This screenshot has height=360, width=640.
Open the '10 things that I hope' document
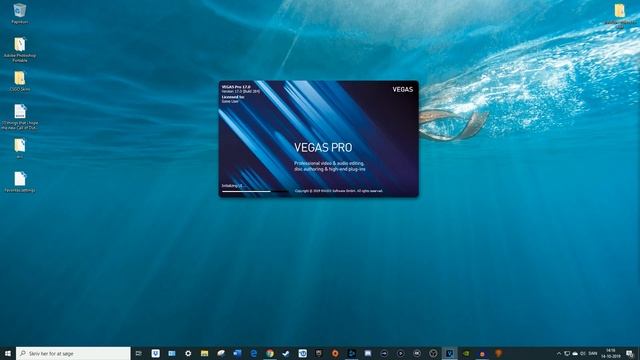pyautogui.click(x=20, y=116)
